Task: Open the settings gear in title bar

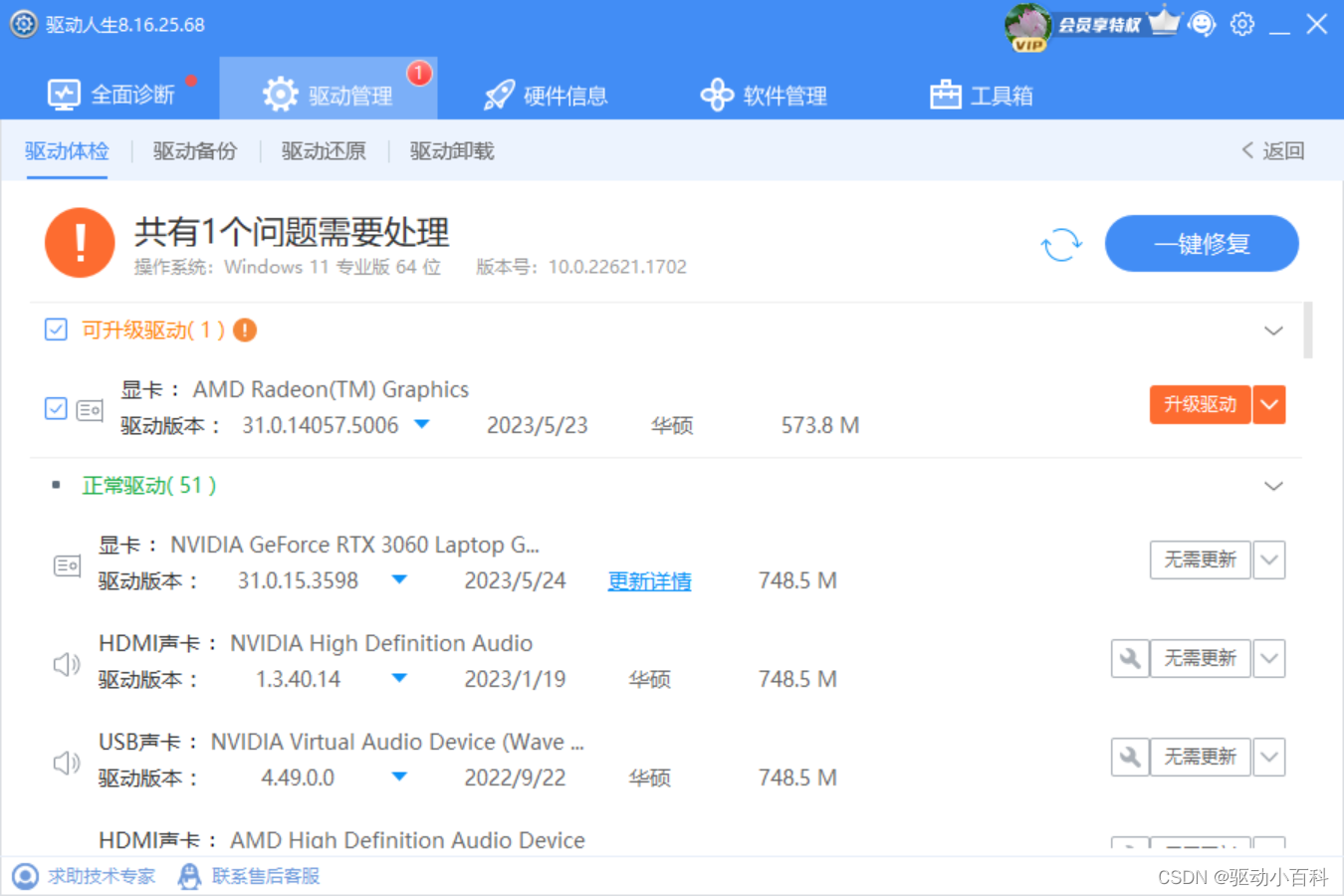Action: point(1242,24)
